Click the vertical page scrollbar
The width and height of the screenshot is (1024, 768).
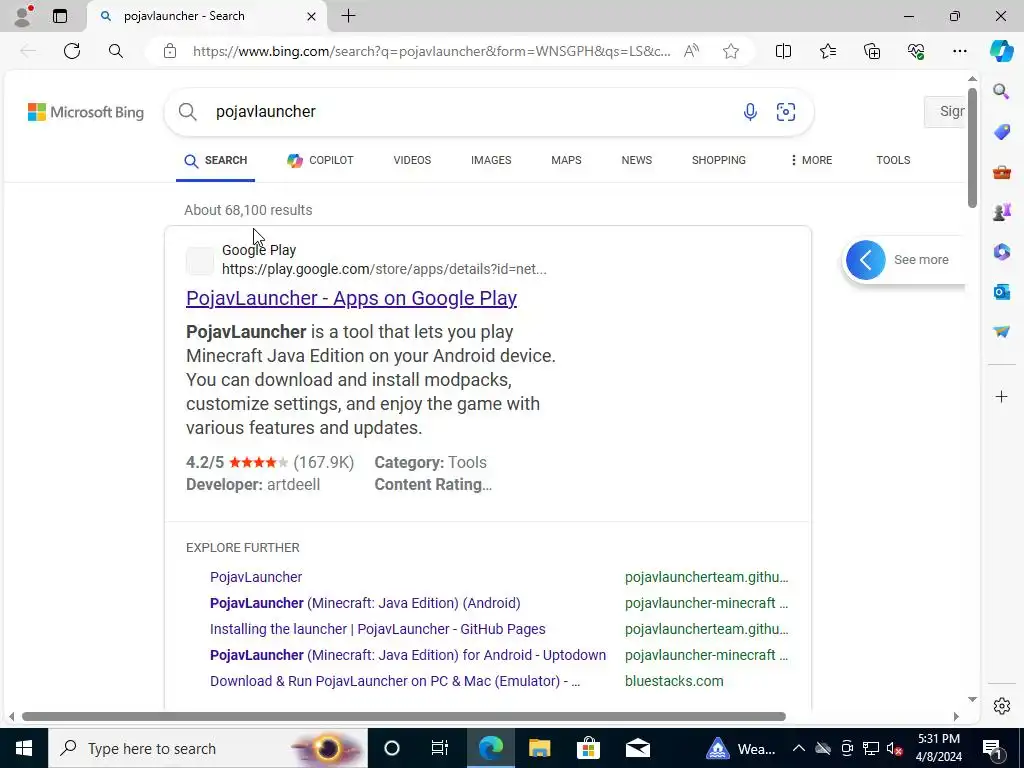click(972, 148)
